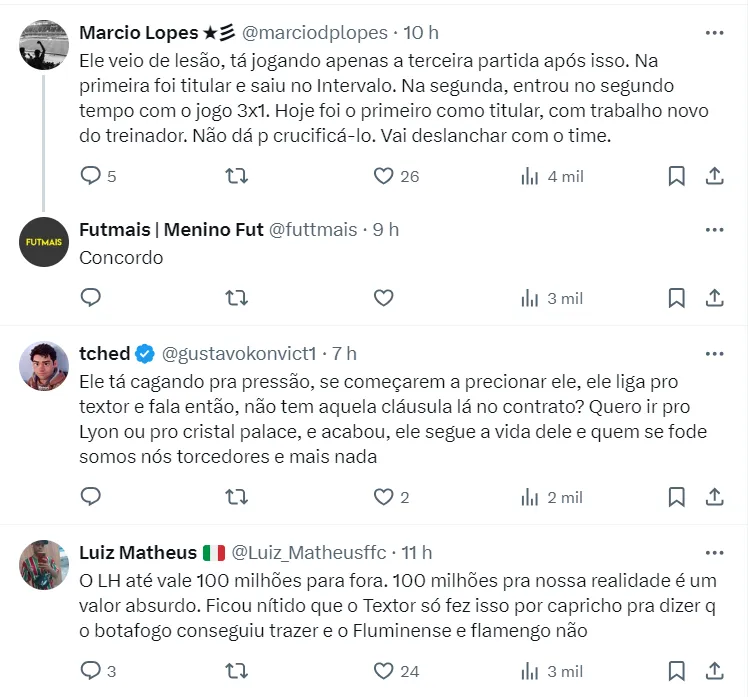Viewport: 748px width, 697px height.
Task: Repost Marcio Lopes' tweet
Action: [x=237, y=176]
